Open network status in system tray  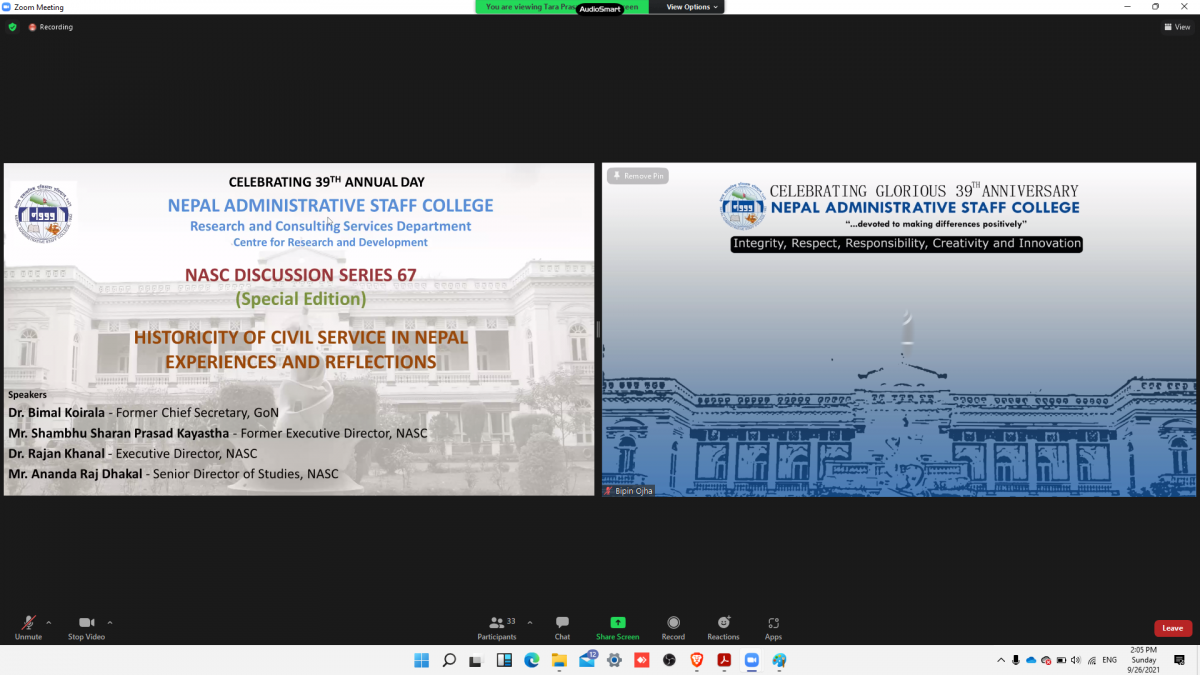[x=1092, y=660]
